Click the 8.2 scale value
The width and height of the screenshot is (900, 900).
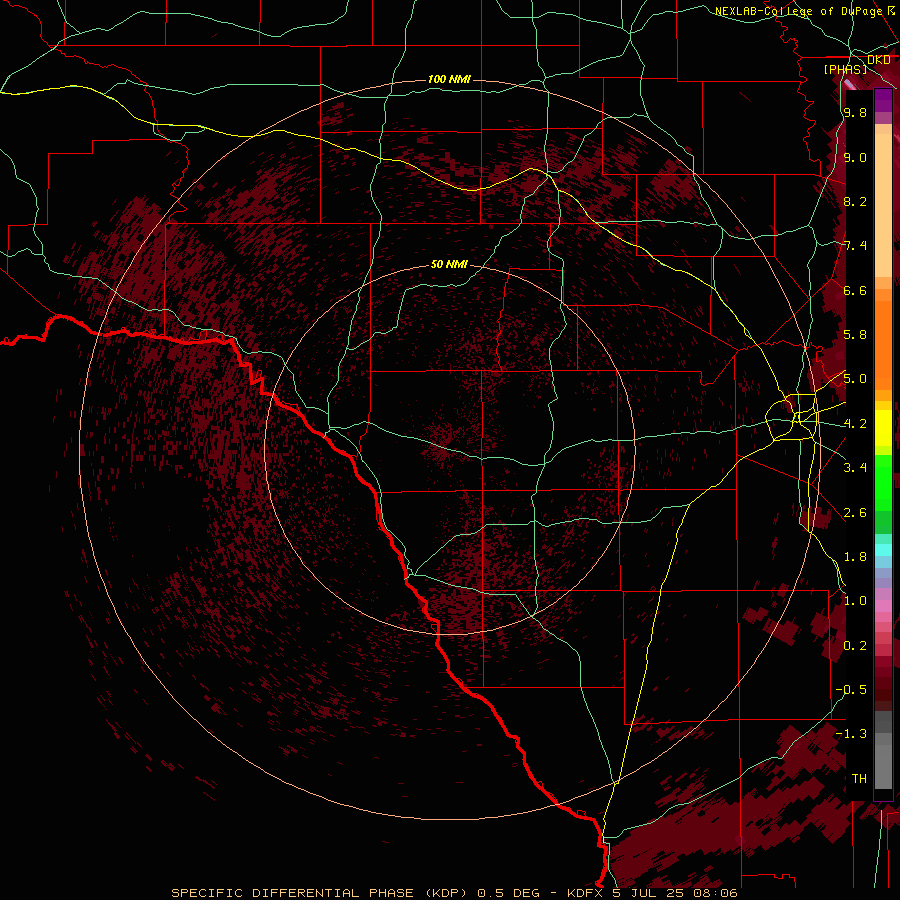coord(855,201)
